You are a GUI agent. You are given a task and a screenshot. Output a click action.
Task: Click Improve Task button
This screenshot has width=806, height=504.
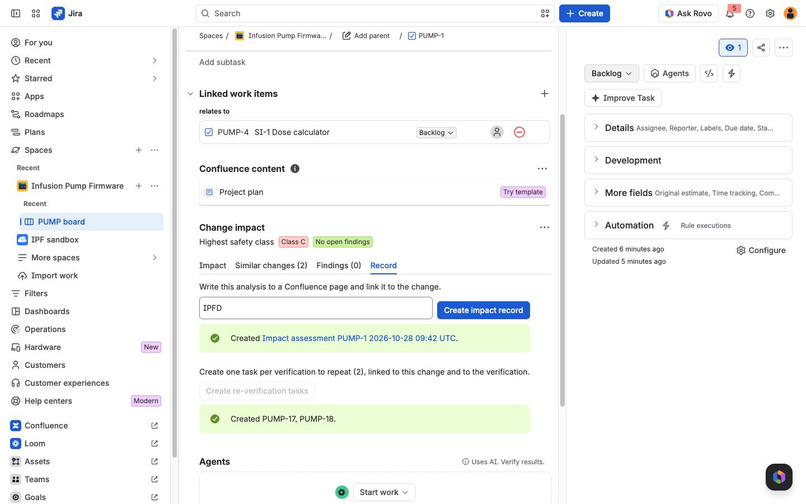click(623, 98)
